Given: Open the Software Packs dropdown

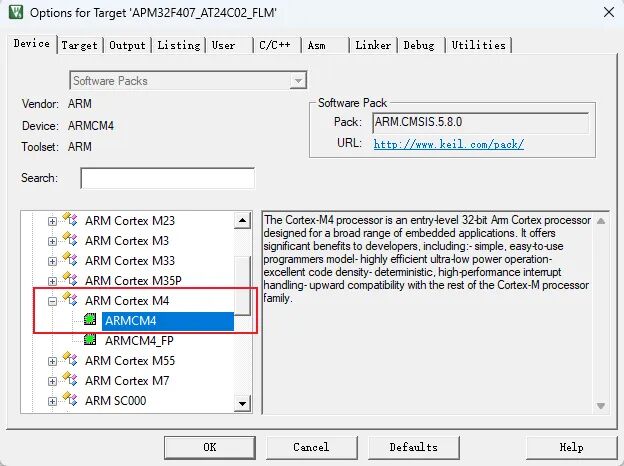Looking at the screenshot, I should pos(297,80).
